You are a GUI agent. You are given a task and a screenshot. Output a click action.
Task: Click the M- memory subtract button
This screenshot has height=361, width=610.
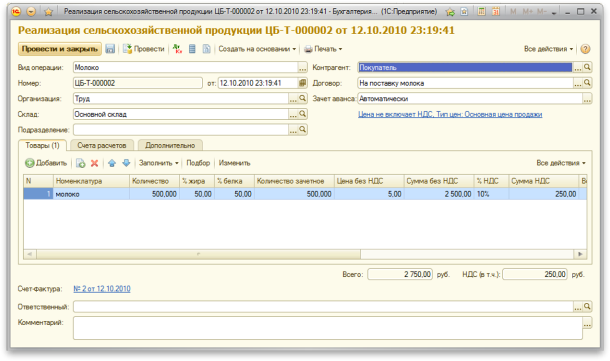[542, 12]
